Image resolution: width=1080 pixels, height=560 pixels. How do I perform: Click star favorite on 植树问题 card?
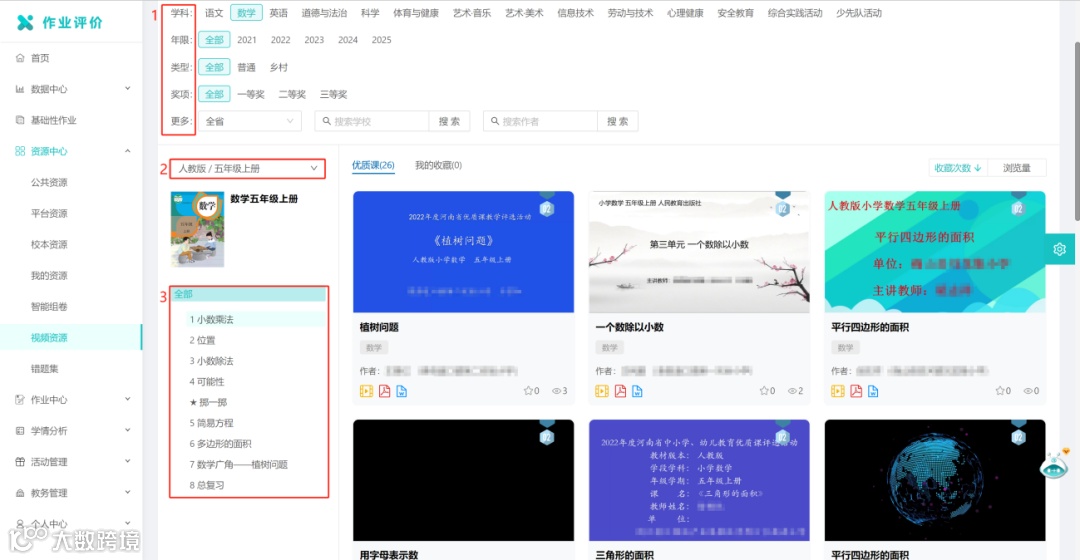coord(528,391)
